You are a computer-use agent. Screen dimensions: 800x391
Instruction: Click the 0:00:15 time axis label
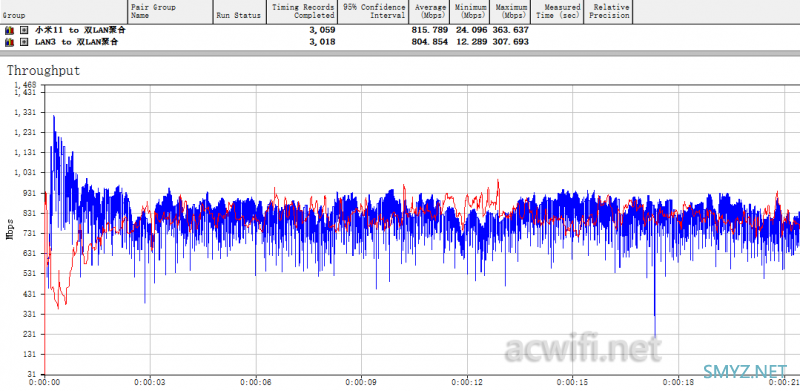[572, 382]
